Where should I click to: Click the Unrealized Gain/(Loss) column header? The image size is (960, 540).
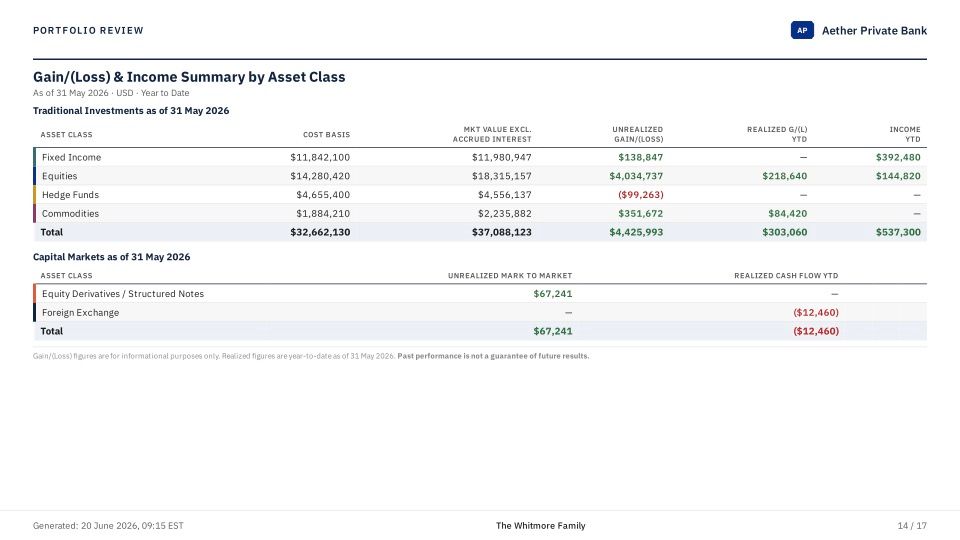[x=637, y=134]
